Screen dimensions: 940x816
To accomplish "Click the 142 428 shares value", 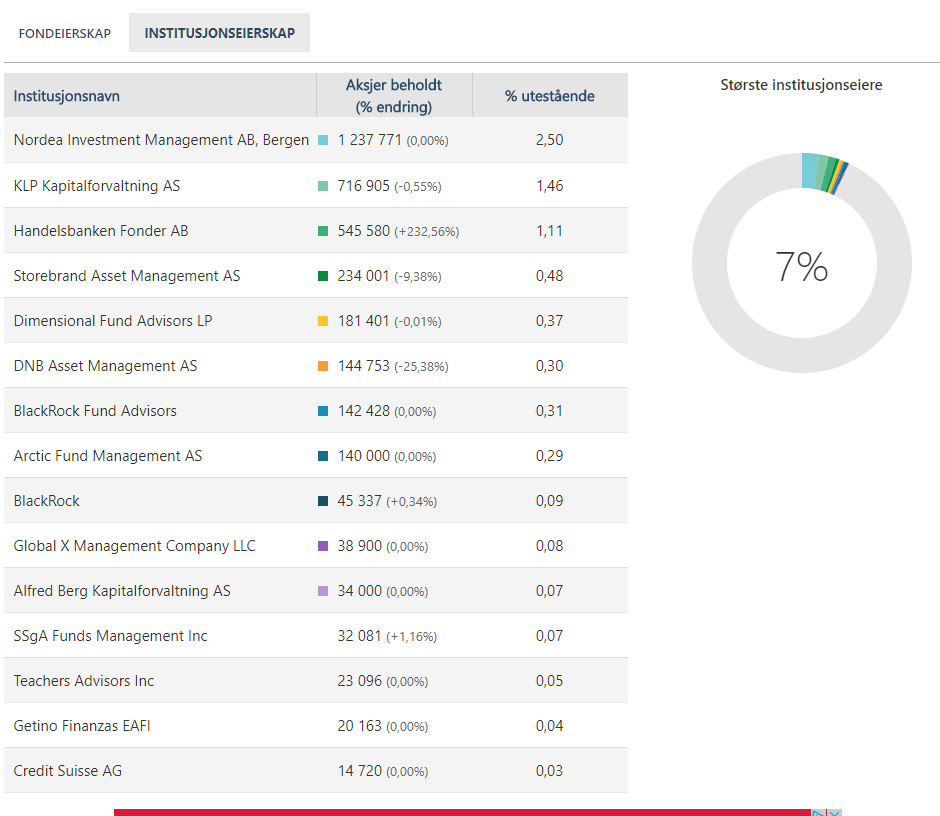I will (x=363, y=411).
